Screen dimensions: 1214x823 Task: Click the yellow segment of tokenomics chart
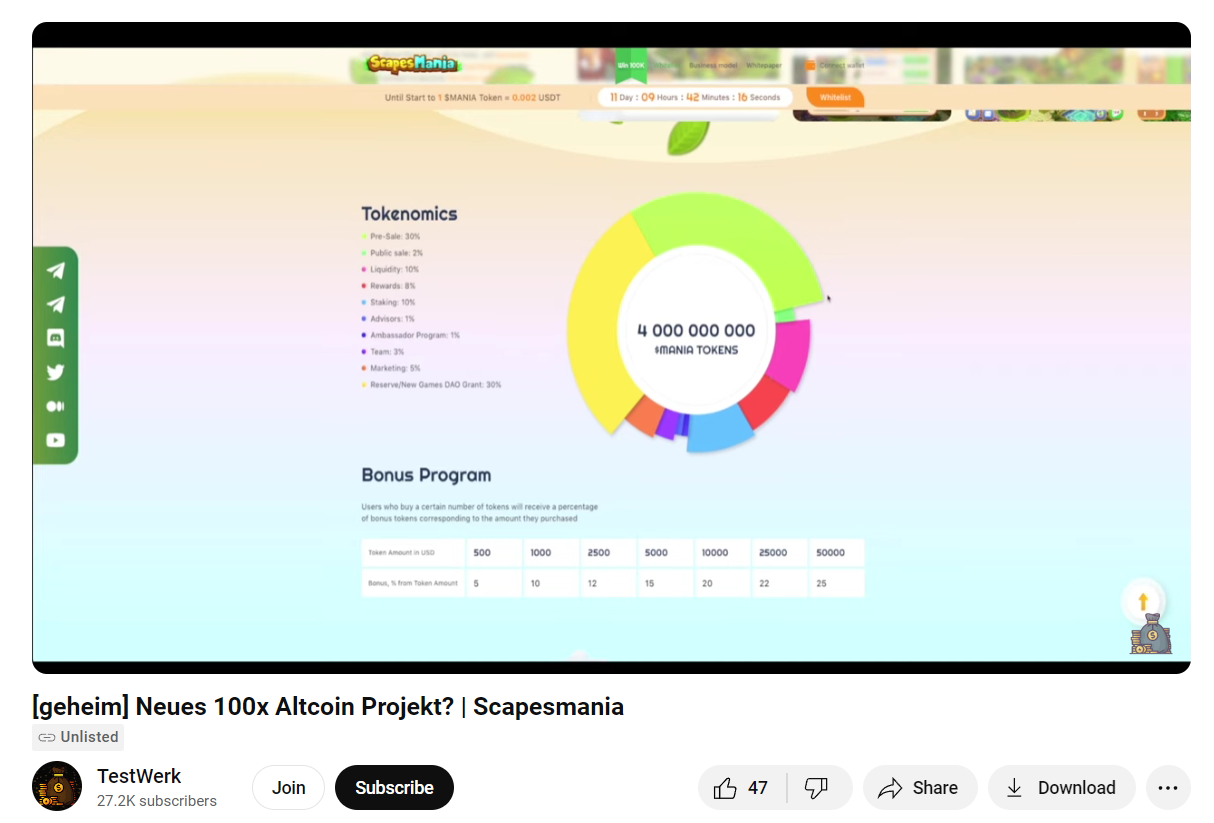(x=600, y=330)
